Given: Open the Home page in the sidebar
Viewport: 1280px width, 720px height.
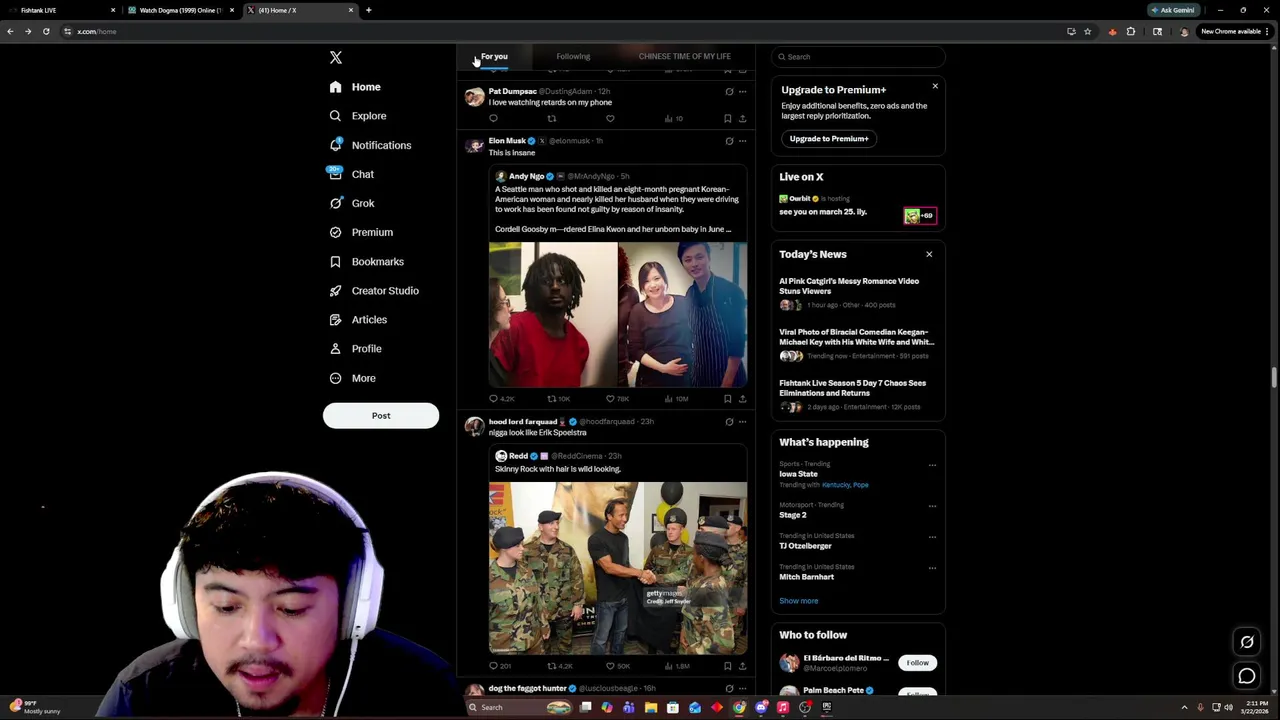Looking at the screenshot, I should click(355, 87).
